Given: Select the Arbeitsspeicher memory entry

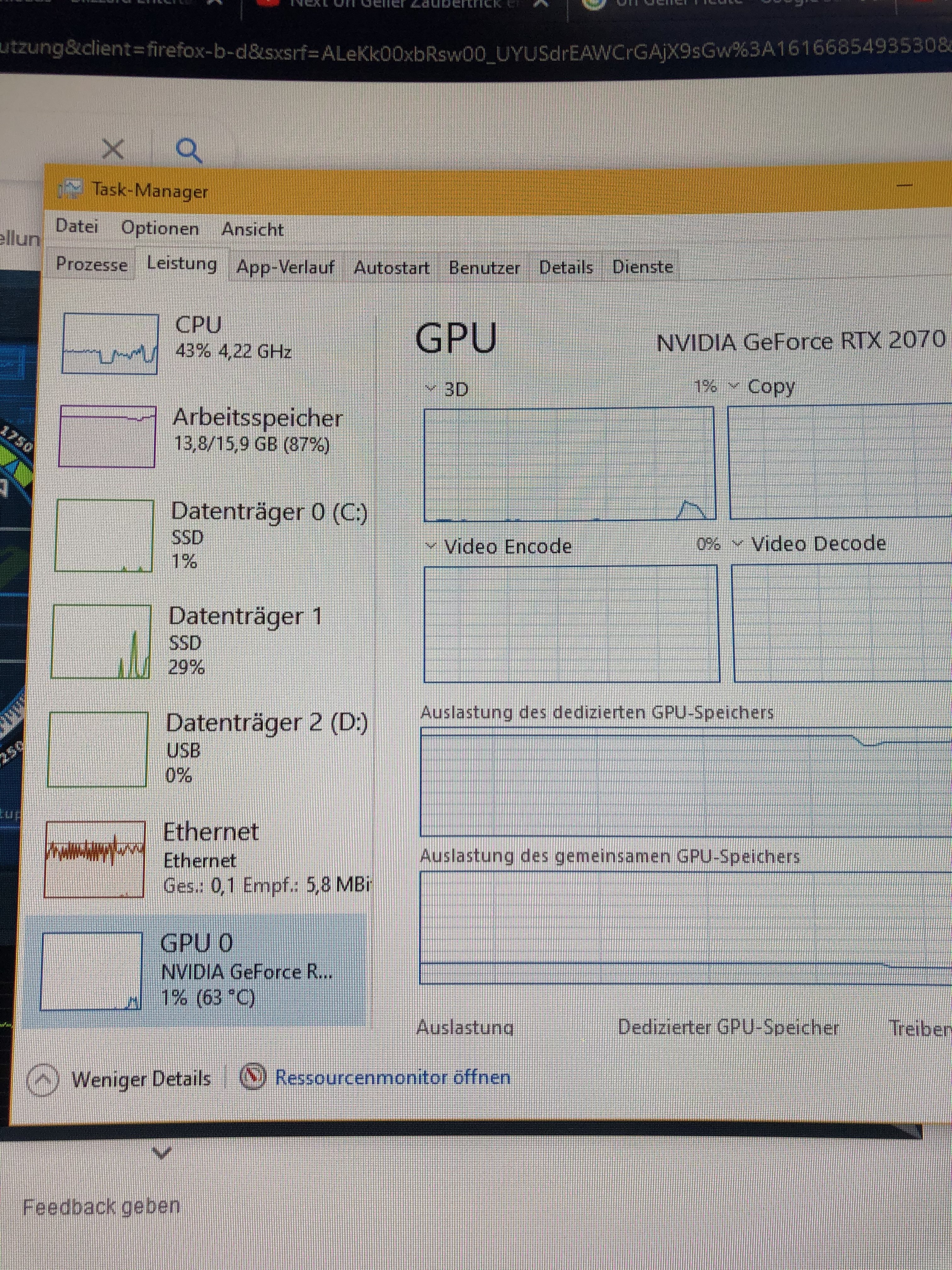Looking at the screenshot, I should click(257, 419).
